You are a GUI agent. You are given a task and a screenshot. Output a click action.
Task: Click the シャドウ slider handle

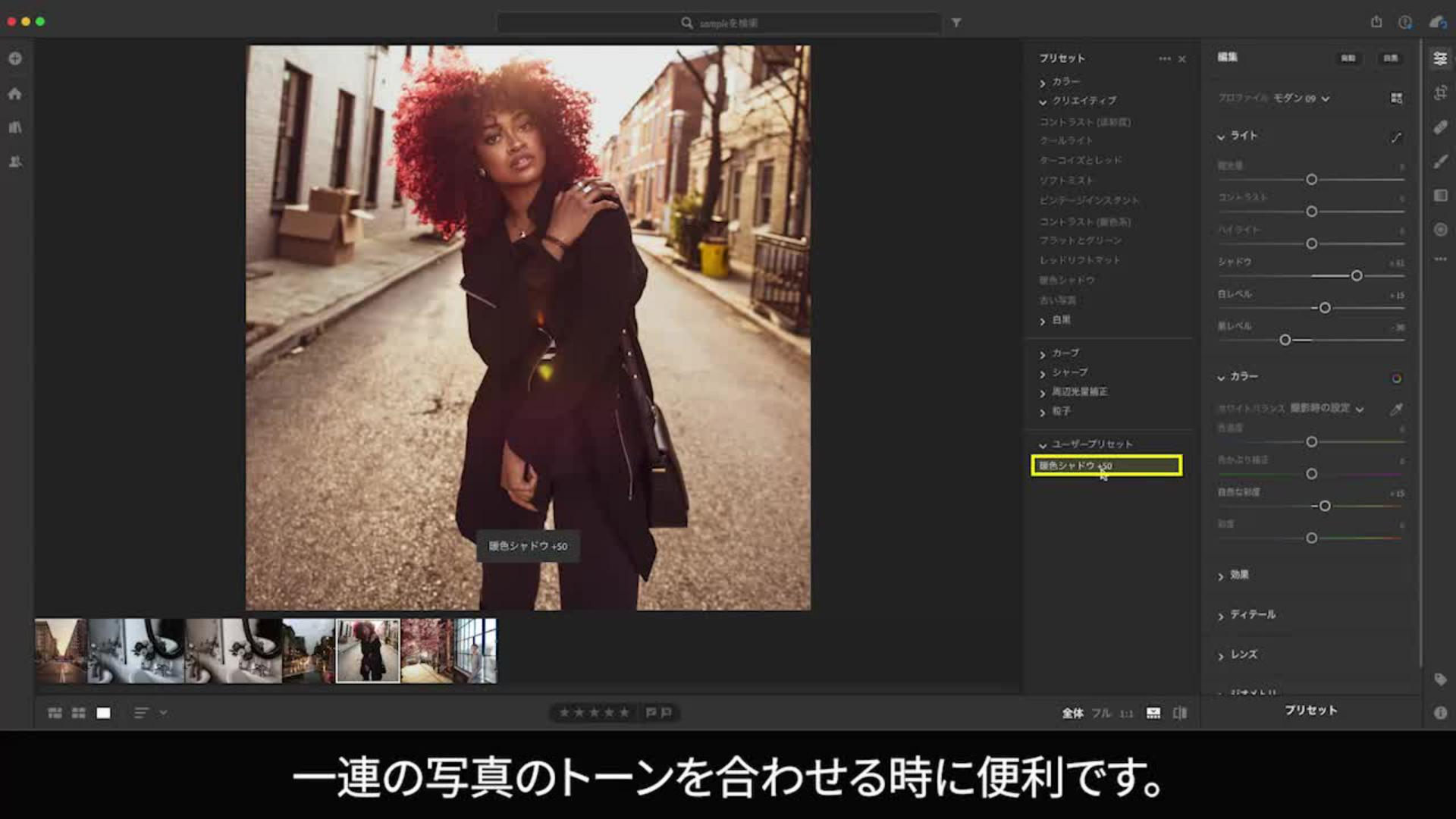1357,276
